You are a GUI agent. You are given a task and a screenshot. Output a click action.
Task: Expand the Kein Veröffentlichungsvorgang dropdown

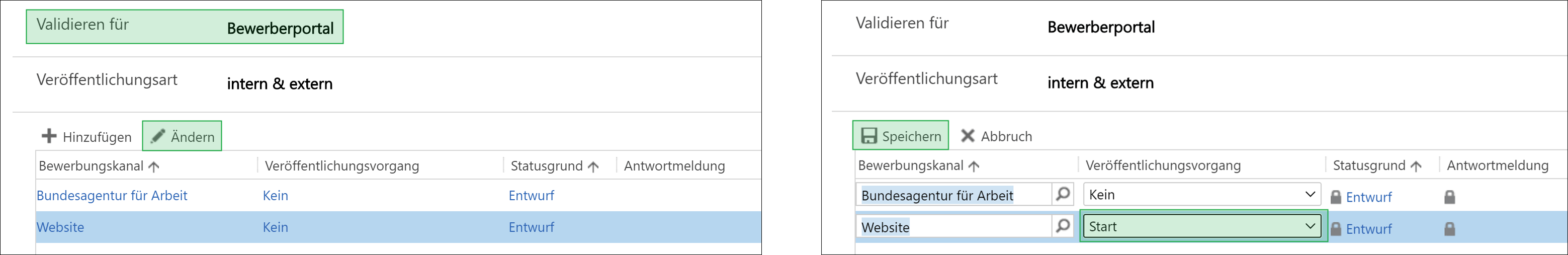click(1201, 194)
